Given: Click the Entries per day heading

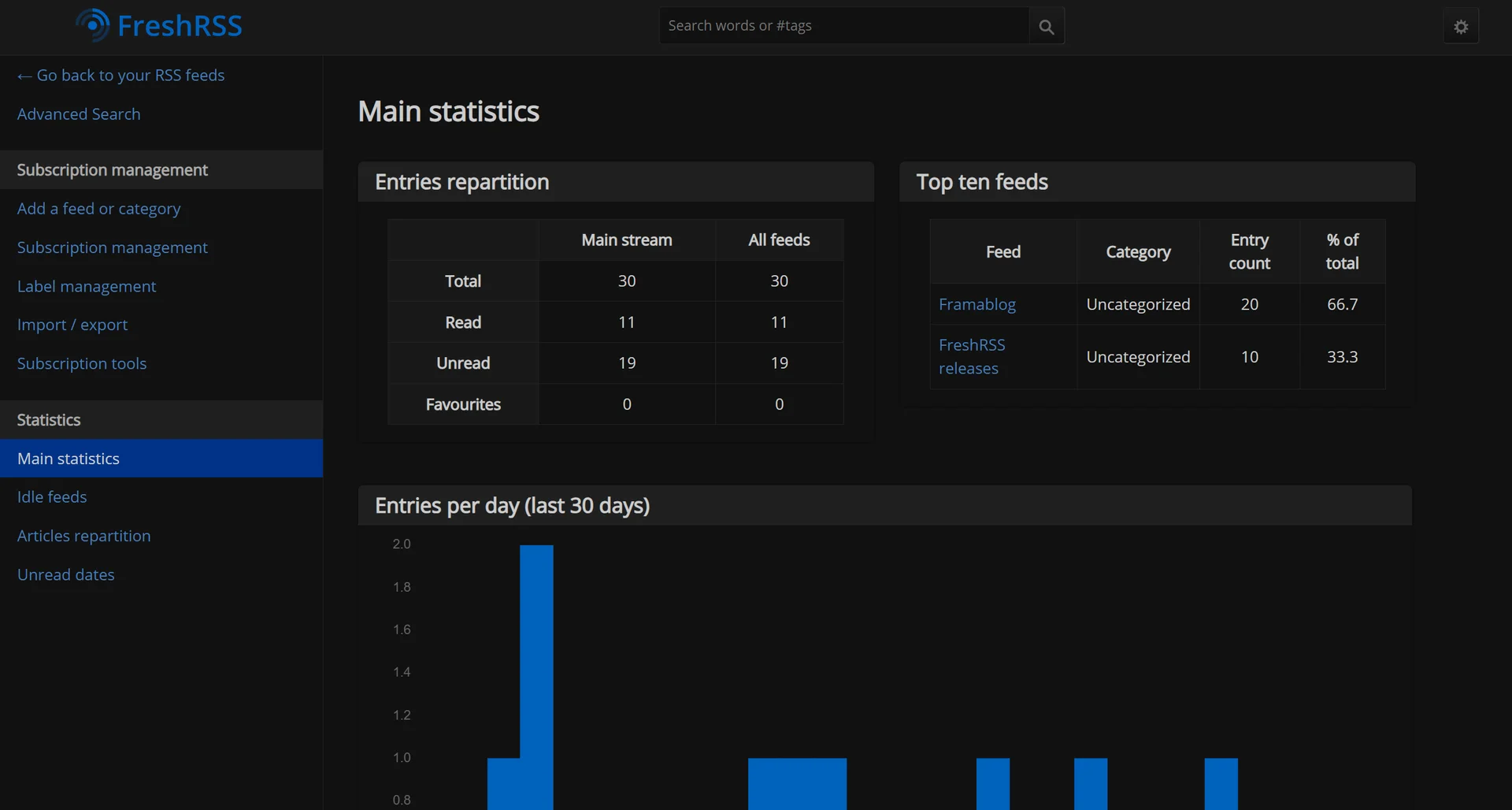Looking at the screenshot, I should click(513, 506).
